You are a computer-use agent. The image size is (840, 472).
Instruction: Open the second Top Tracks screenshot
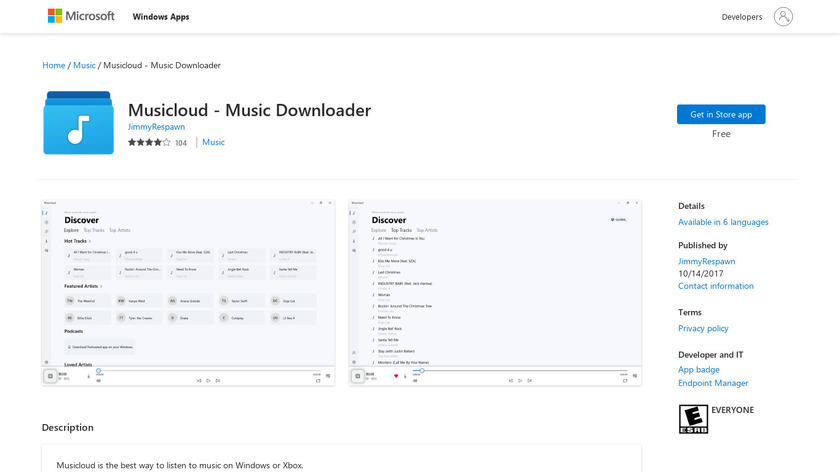pos(495,293)
